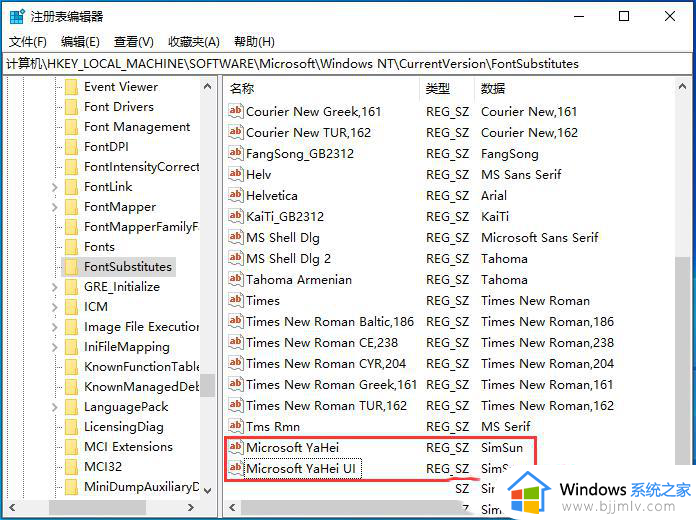
Task: Click string icon of Helv value
Action: 236,174
